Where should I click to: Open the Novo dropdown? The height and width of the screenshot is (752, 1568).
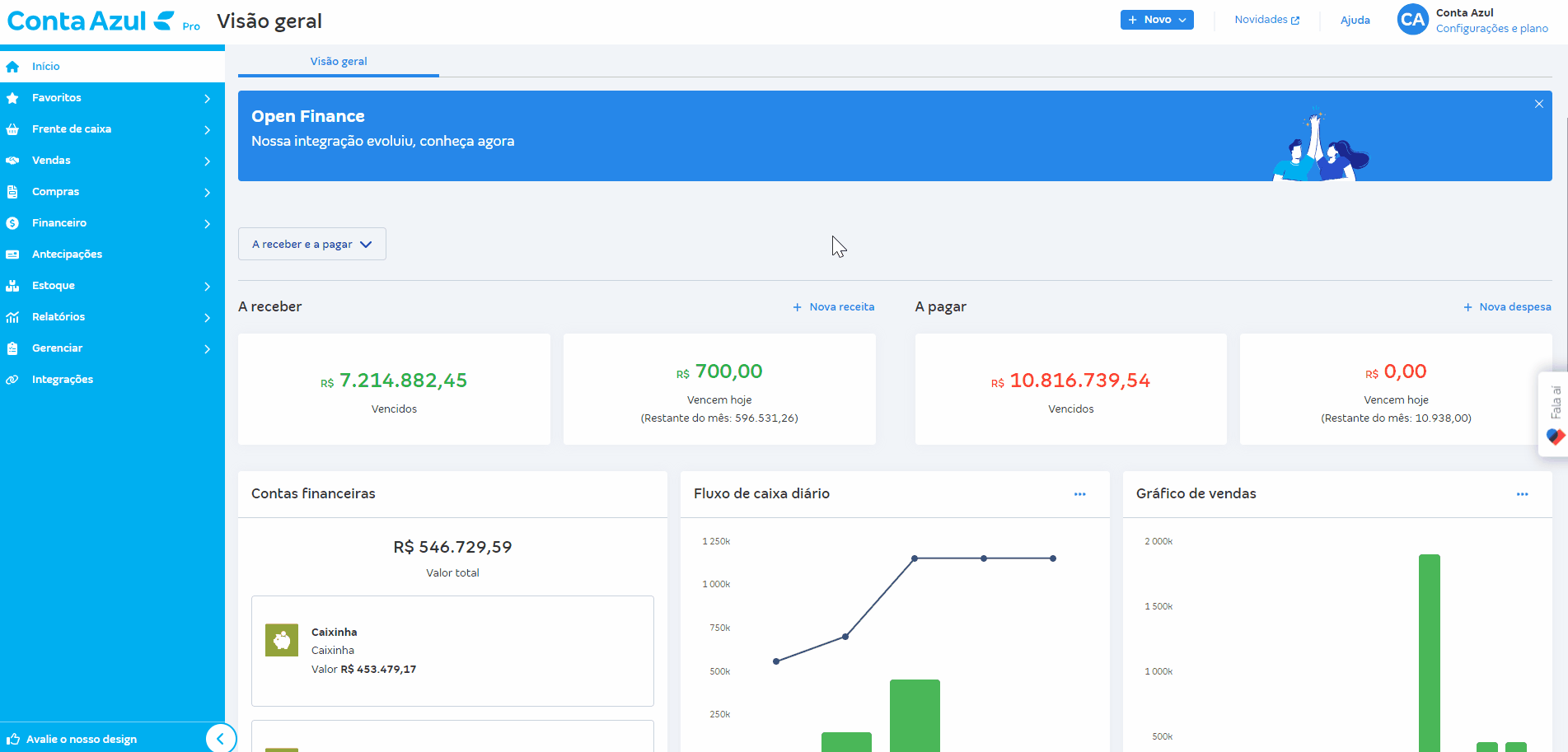pos(1157,19)
